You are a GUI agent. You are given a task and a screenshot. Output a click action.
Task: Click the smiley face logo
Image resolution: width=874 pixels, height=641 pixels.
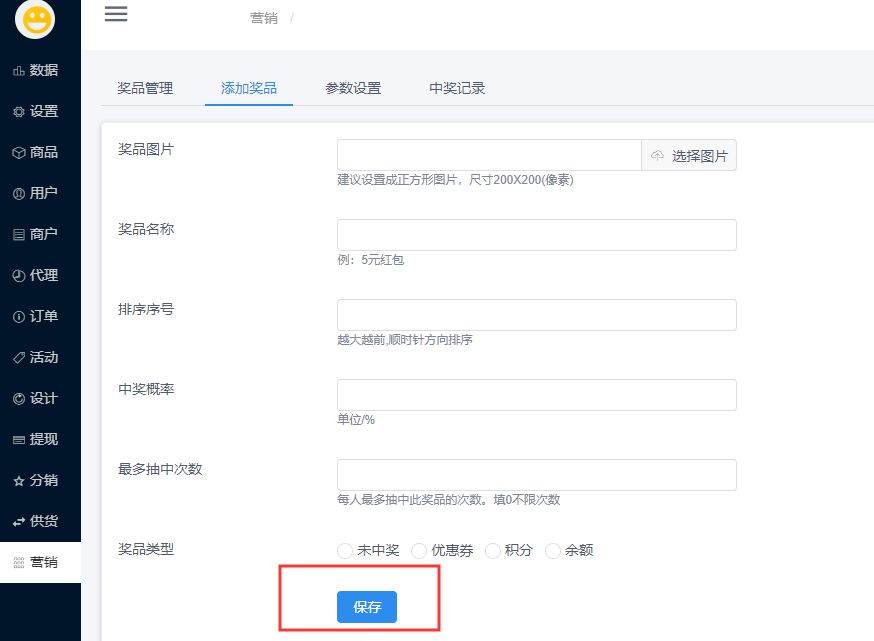[x=35, y=19]
